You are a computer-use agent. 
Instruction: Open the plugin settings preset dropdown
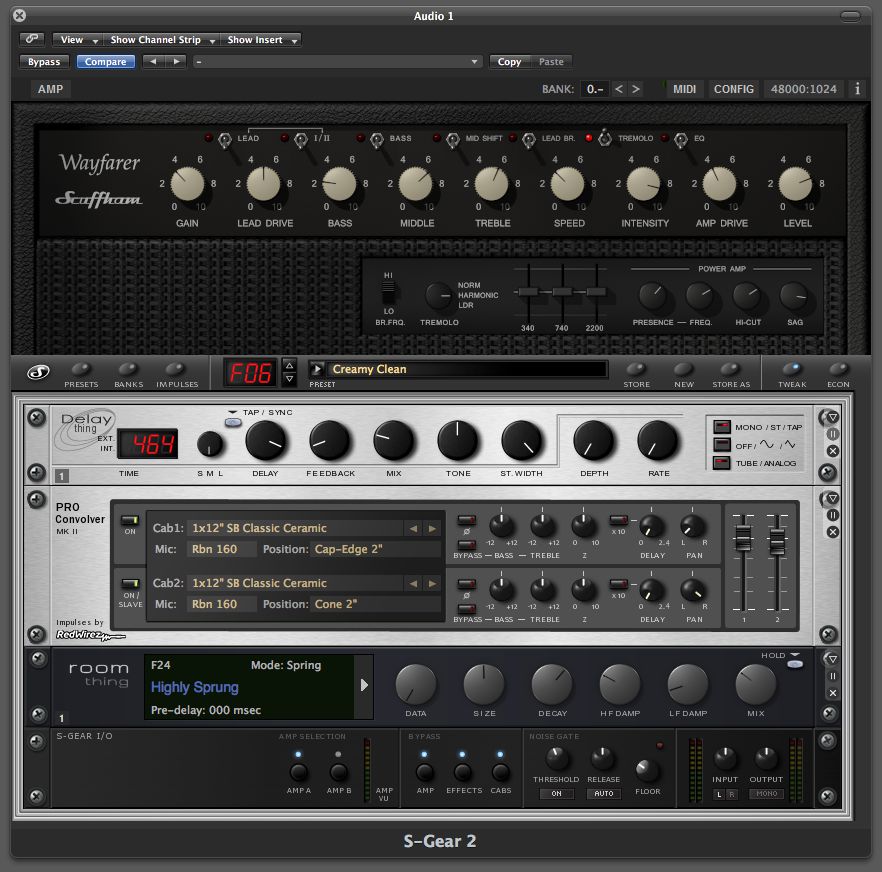click(338, 61)
